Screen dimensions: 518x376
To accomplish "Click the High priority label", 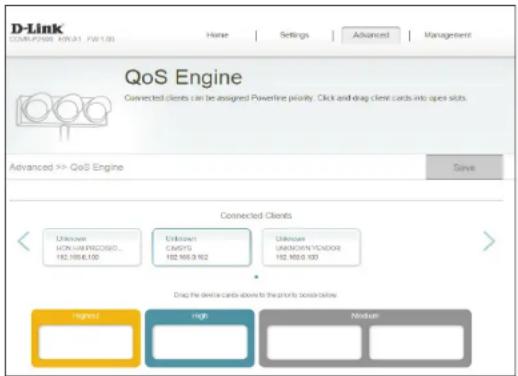I will [200, 316].
